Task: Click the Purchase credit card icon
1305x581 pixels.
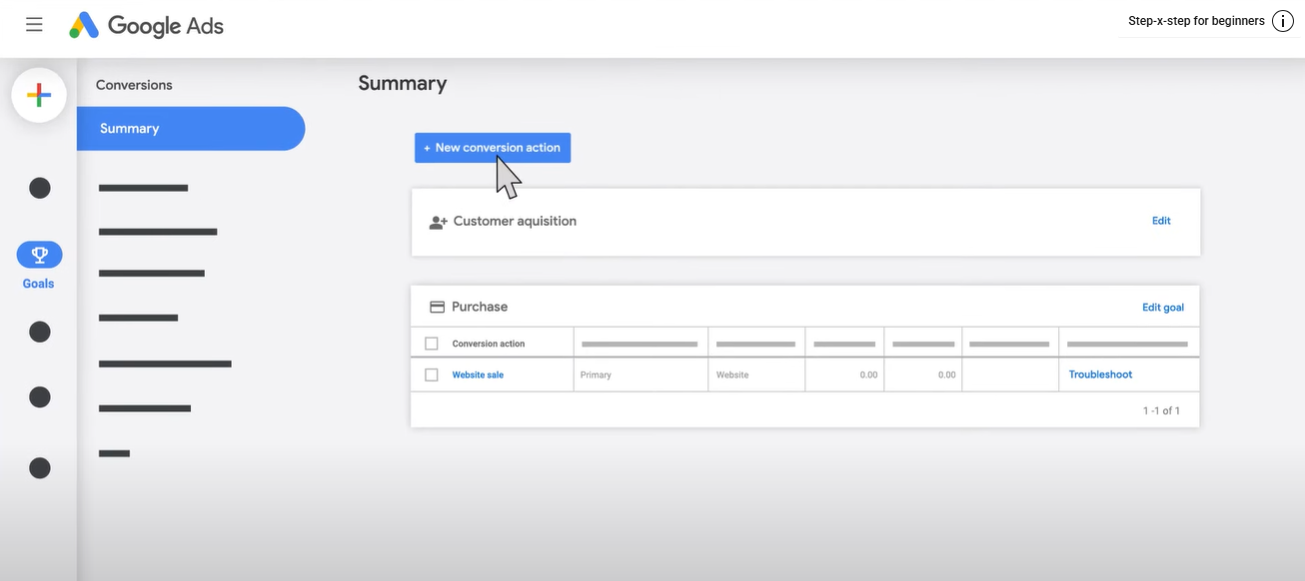Action: point(437,307)
